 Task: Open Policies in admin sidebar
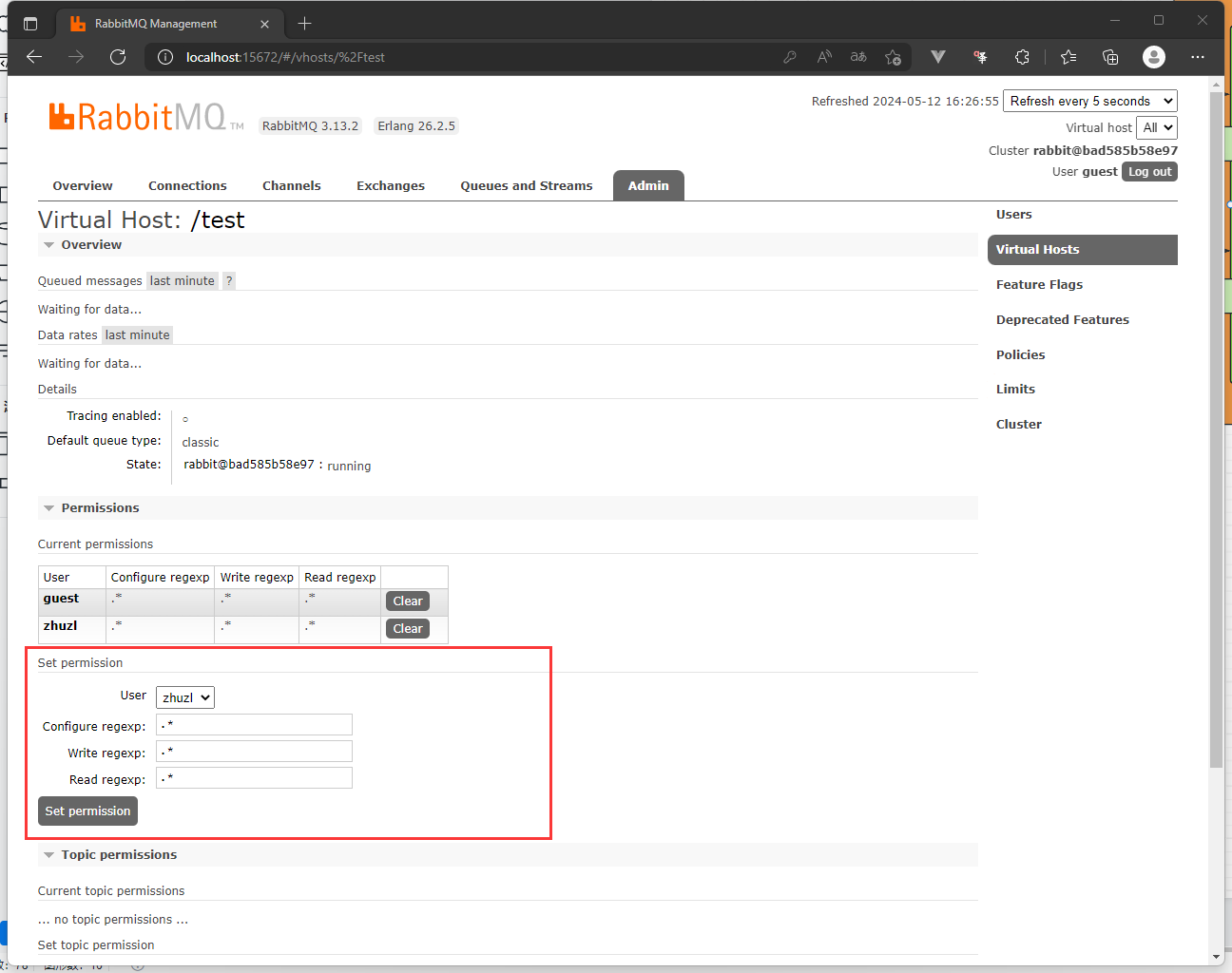click(x=1020, y=354)
